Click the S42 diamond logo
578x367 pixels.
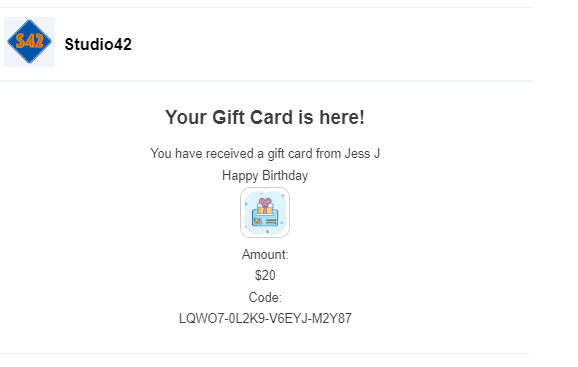pyautogui.click(x=29, y=42)
